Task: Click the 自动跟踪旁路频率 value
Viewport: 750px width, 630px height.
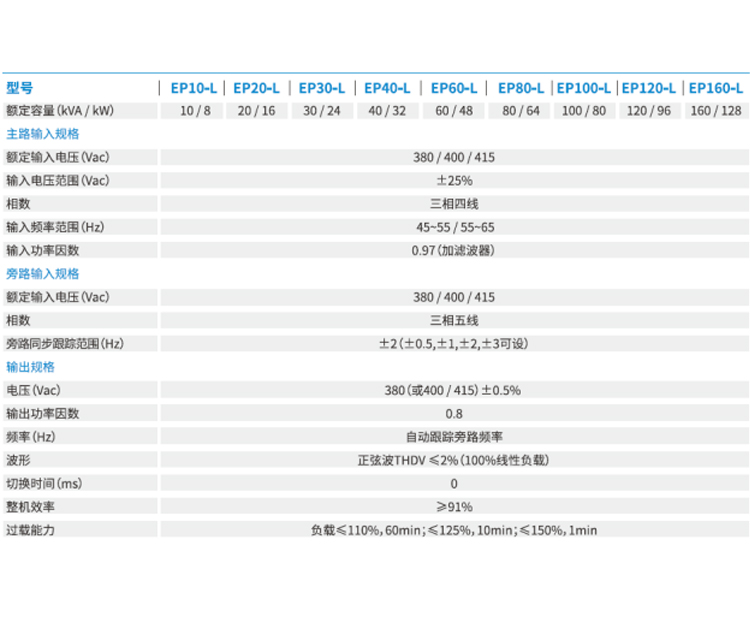Action: [x=454, y=437]
